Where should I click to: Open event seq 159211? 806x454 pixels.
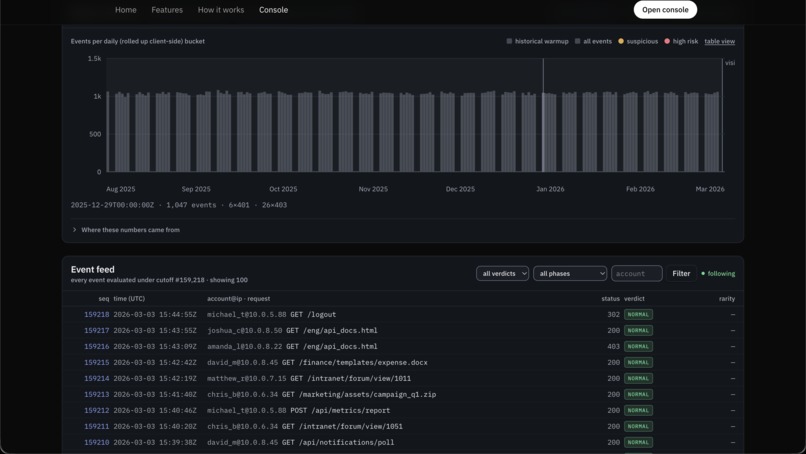pos(97,426)
